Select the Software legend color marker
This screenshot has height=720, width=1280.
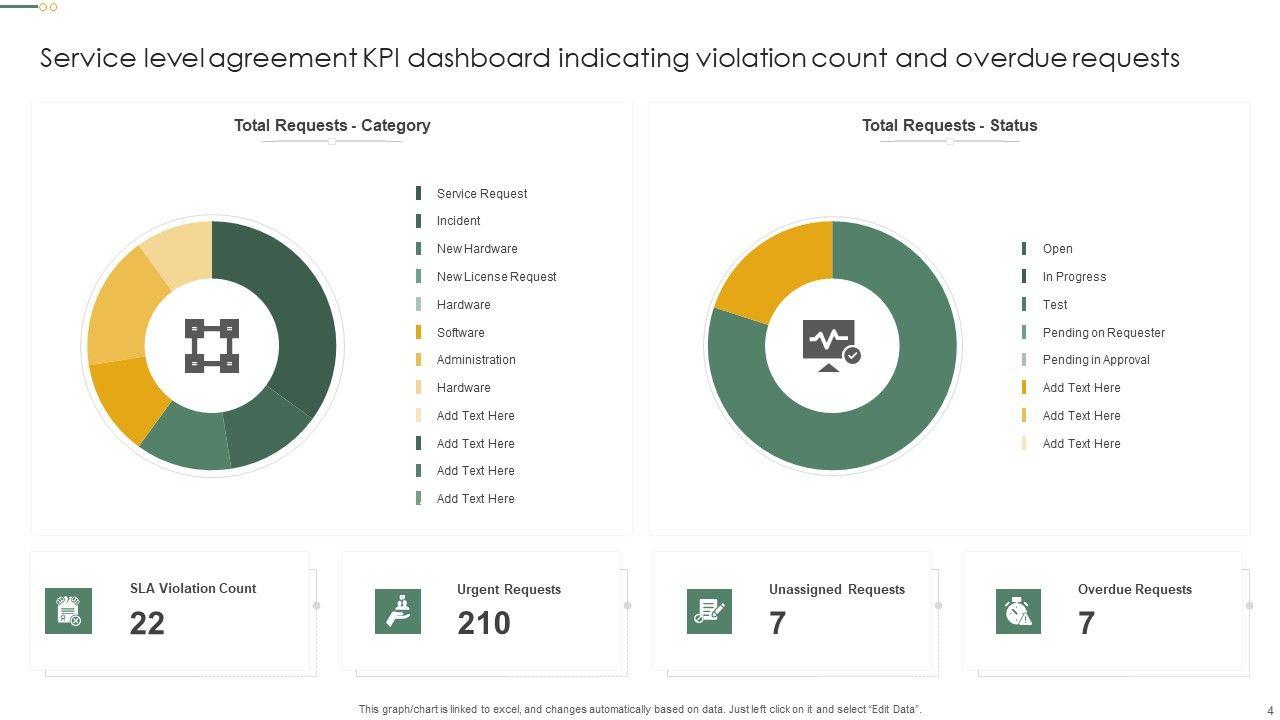[419, 332]
